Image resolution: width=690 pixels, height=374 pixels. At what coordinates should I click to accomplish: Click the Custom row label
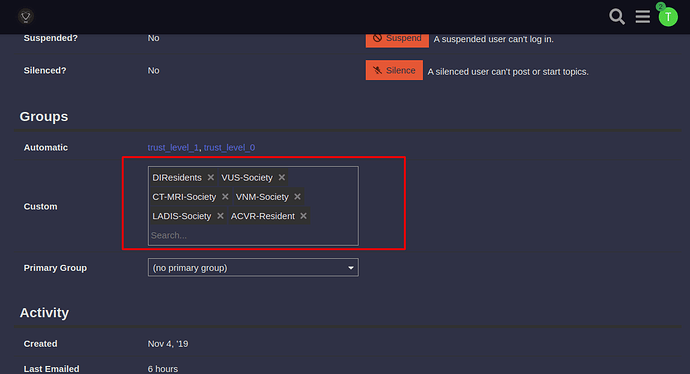(x=40, y=206)
